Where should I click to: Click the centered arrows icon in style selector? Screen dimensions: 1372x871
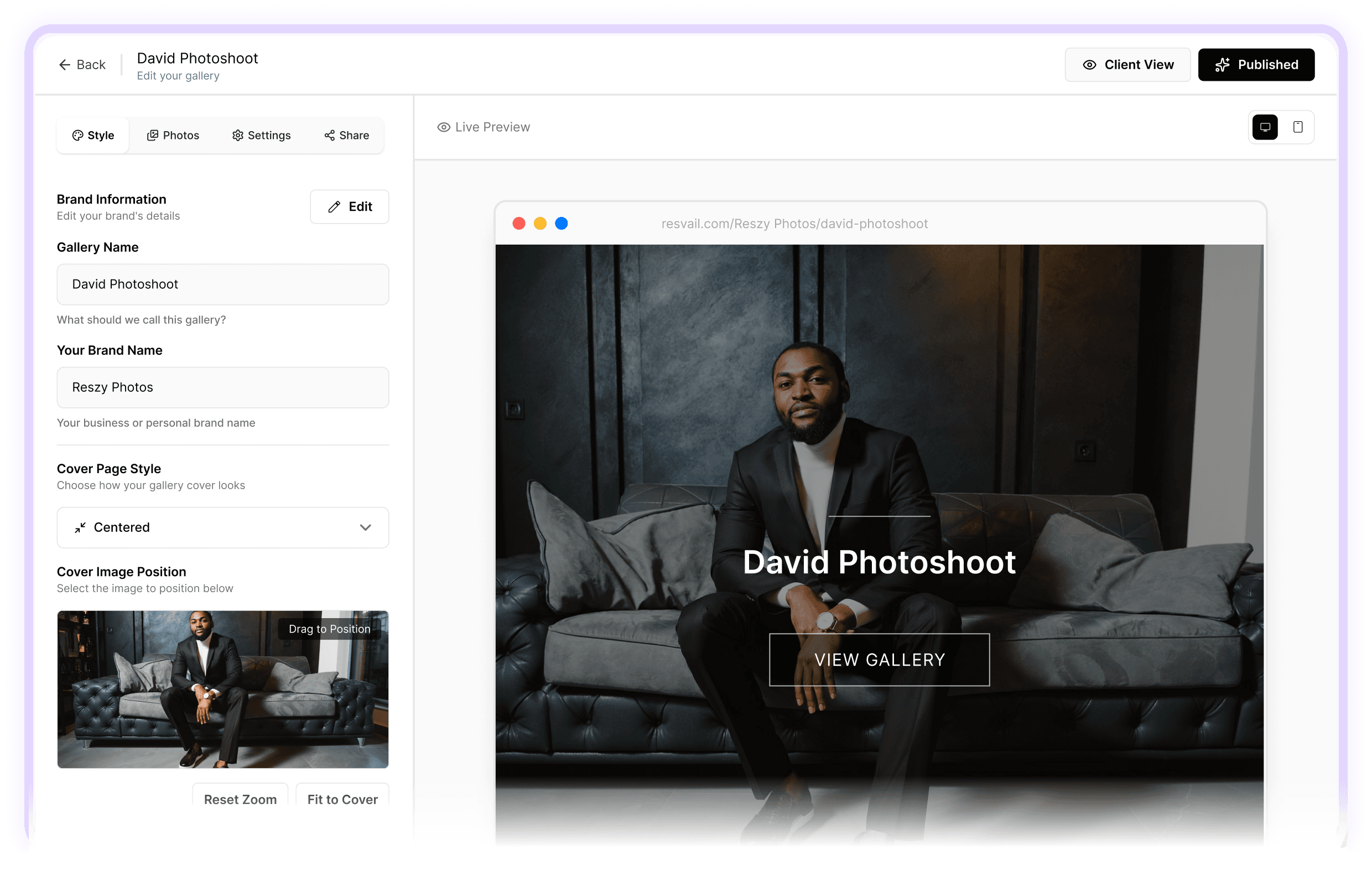coord(80,527)
